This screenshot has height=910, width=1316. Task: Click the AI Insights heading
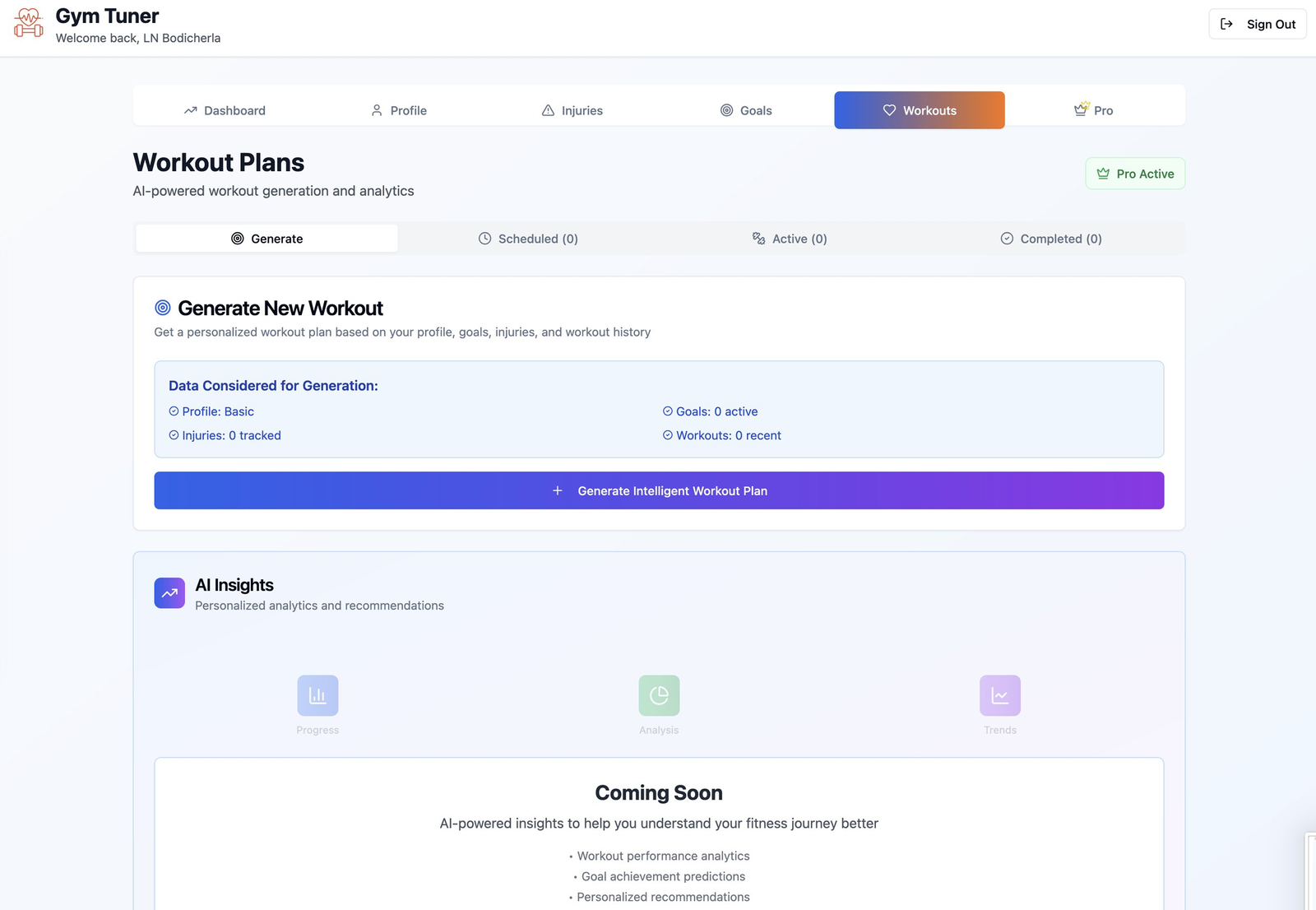click(x=234, y=585)
